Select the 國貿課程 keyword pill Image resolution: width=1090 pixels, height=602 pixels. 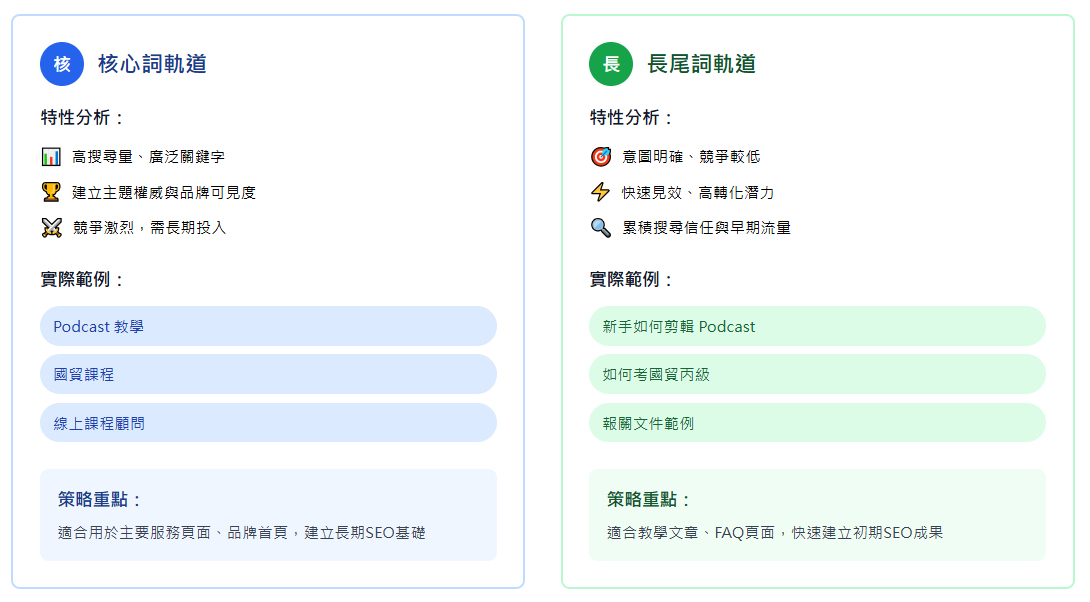tap(268, 374)
